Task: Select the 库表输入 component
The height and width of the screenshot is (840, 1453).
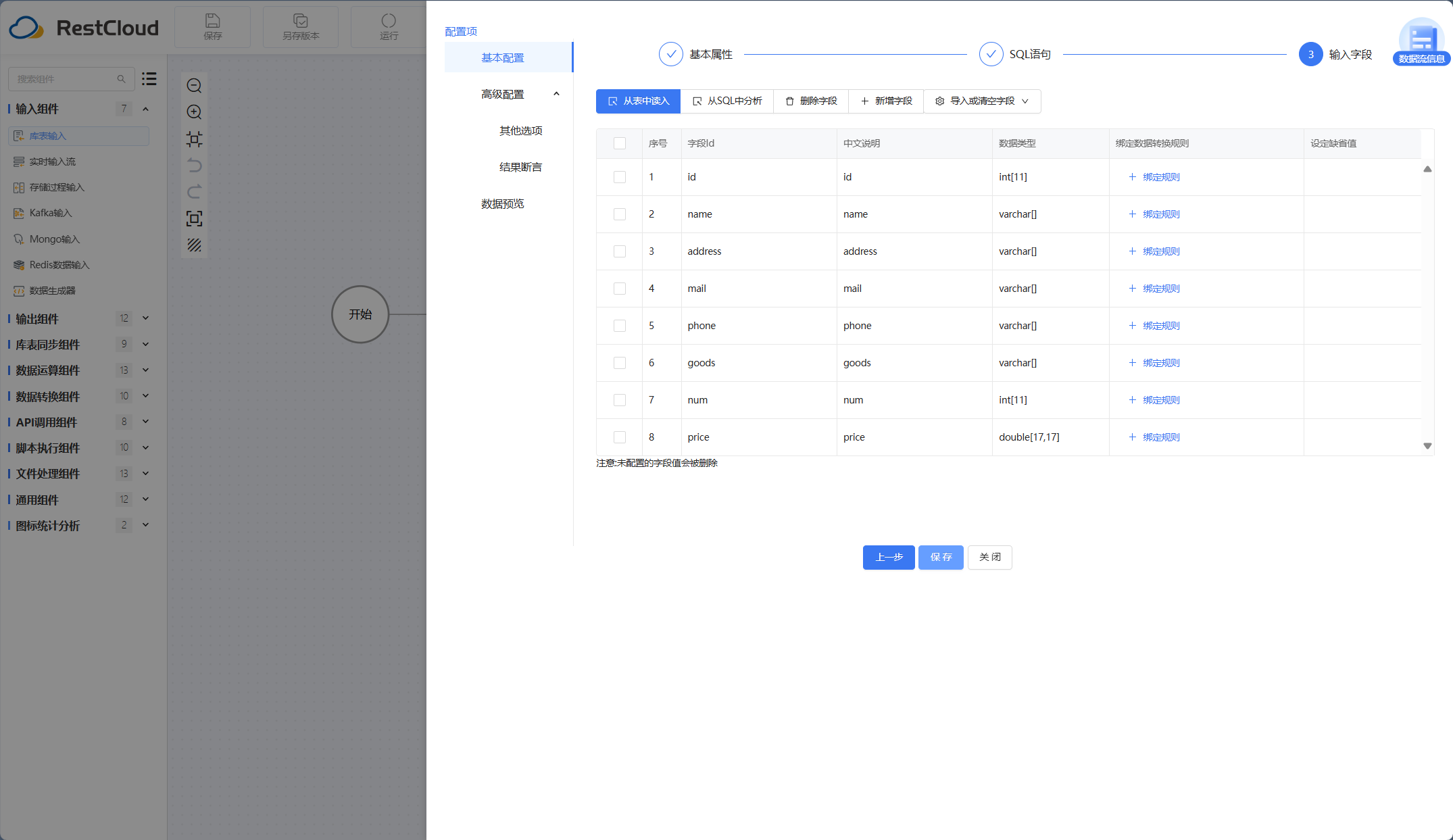Action: tap(78, 136)
